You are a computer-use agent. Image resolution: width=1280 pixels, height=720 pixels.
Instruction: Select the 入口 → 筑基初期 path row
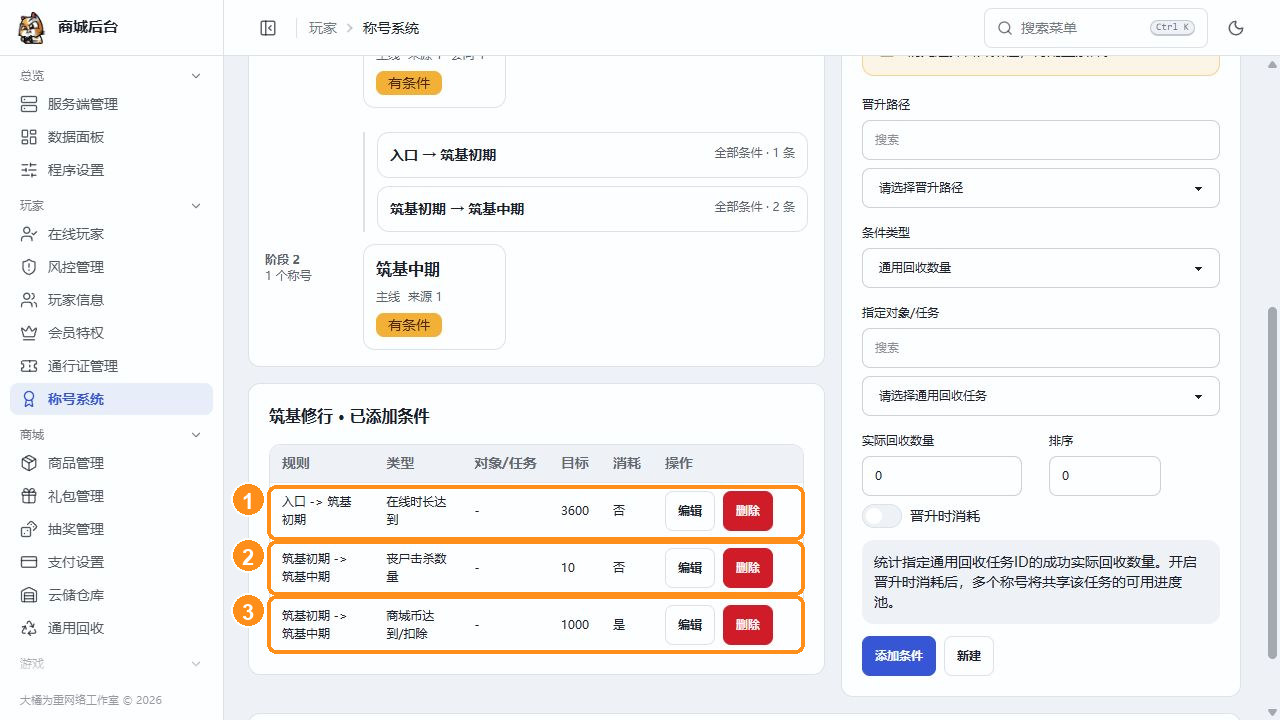(592, 155)
